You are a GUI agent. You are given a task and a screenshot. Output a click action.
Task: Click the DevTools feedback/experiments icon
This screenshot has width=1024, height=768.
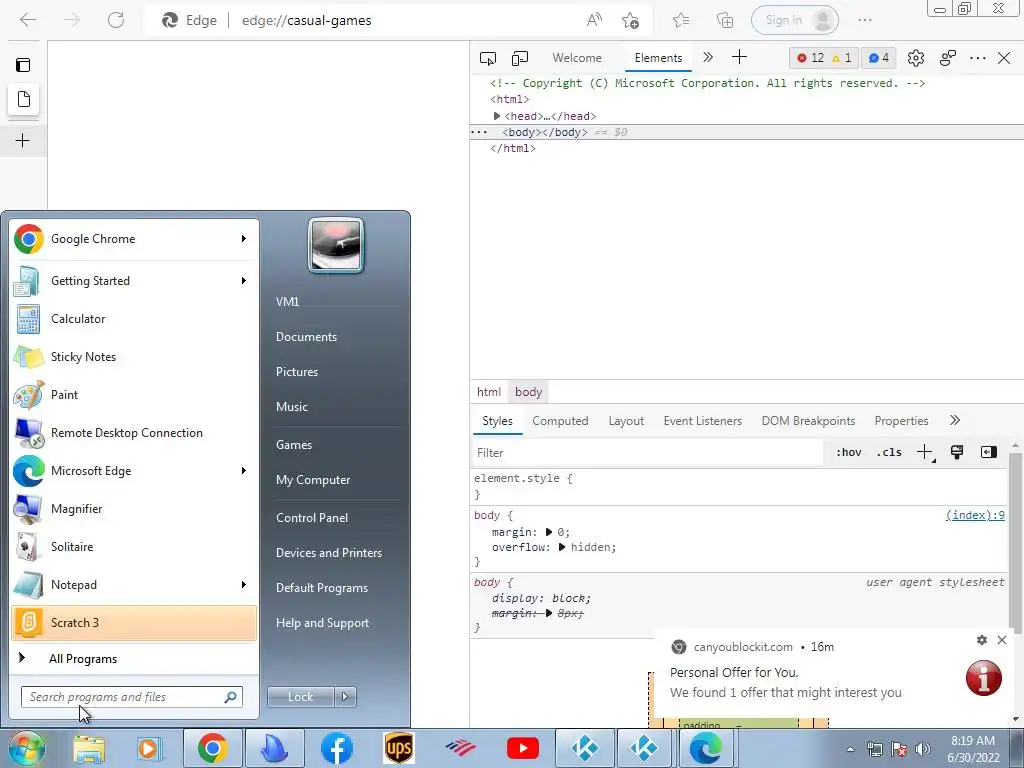coord(948,58)
